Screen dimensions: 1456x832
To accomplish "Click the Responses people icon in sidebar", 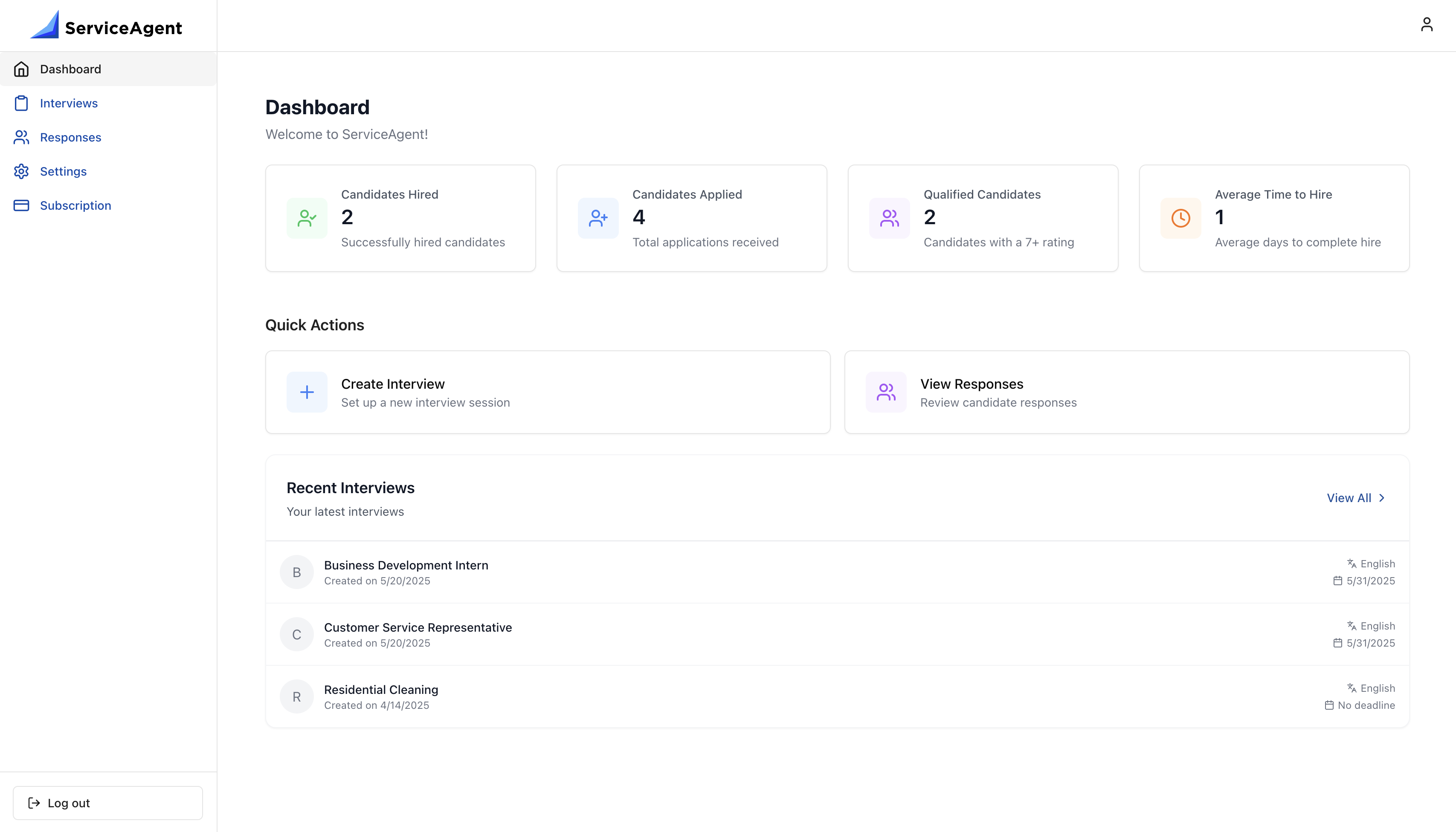I will click(x=21, y=137).
